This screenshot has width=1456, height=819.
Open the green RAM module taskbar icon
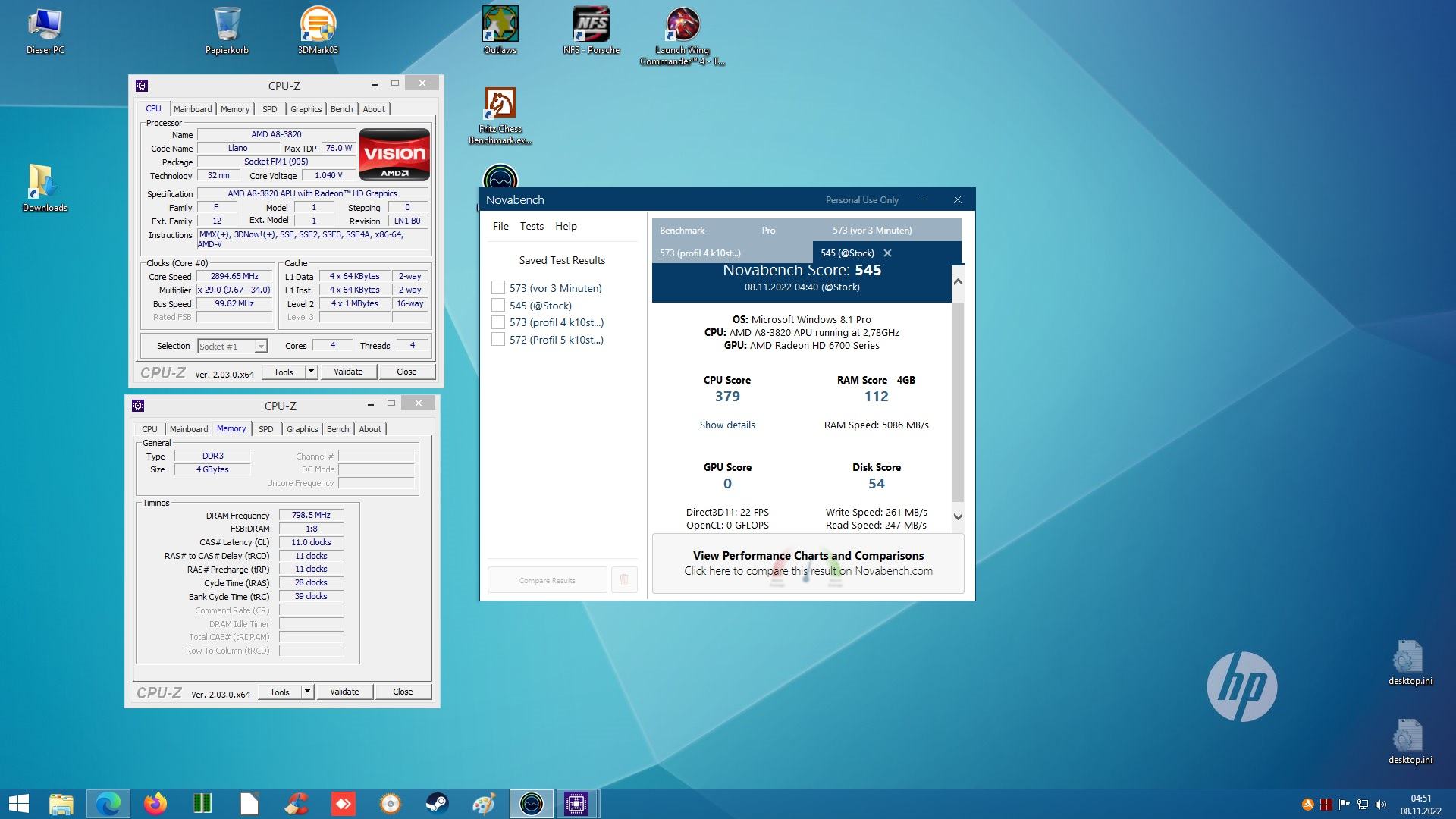202,804
